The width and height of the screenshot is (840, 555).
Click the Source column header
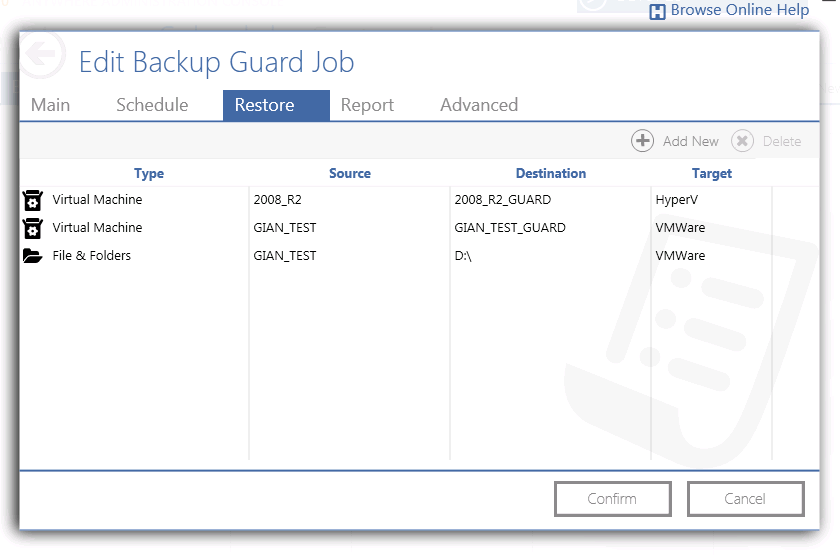coord(350,174)
